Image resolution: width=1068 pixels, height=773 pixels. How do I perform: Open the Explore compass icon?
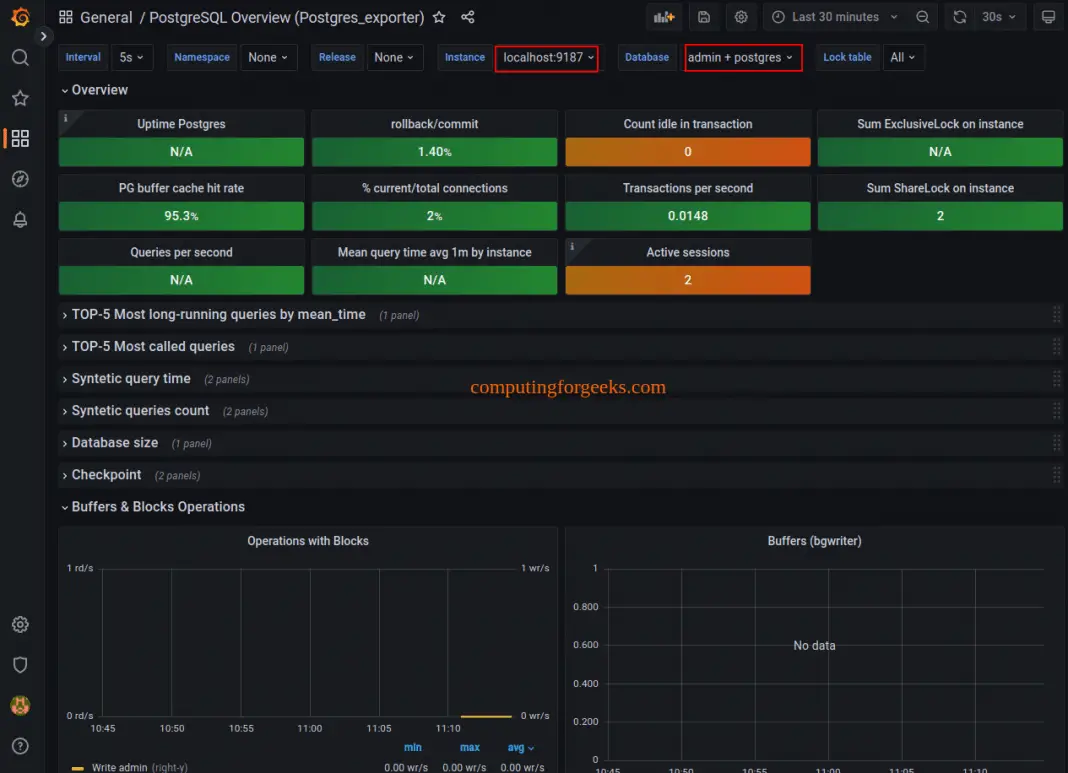coord(20,179)
